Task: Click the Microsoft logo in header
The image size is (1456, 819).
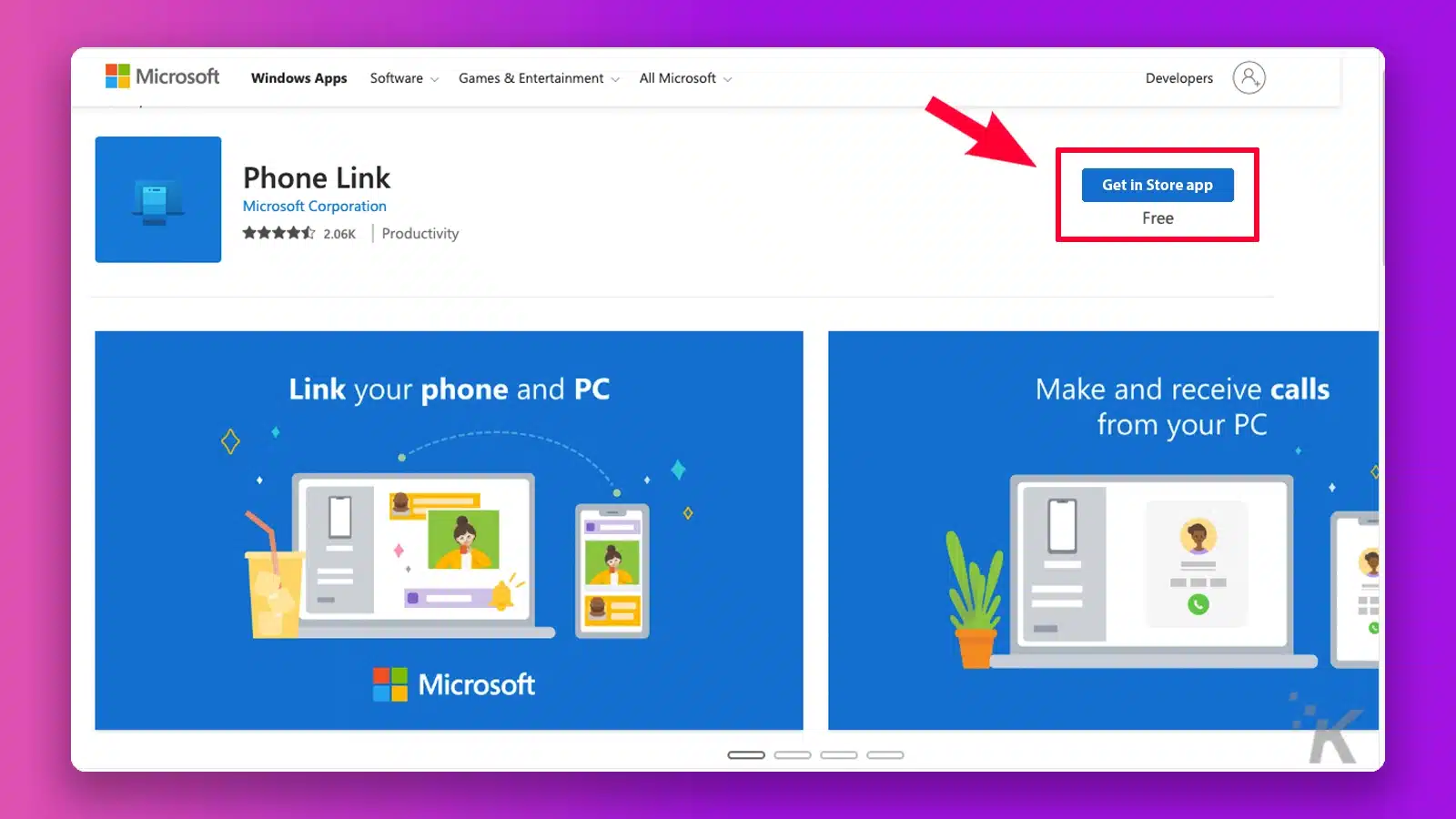Action: click(162, 76)
